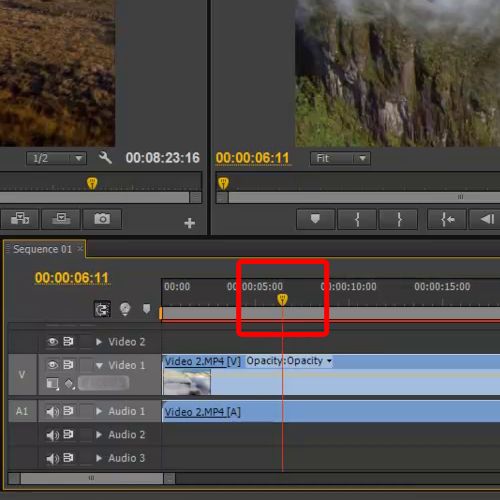Screen dimensions: 500x500
Task: Toggle timeline Snap magnet icon
Action: click(102, 309)
